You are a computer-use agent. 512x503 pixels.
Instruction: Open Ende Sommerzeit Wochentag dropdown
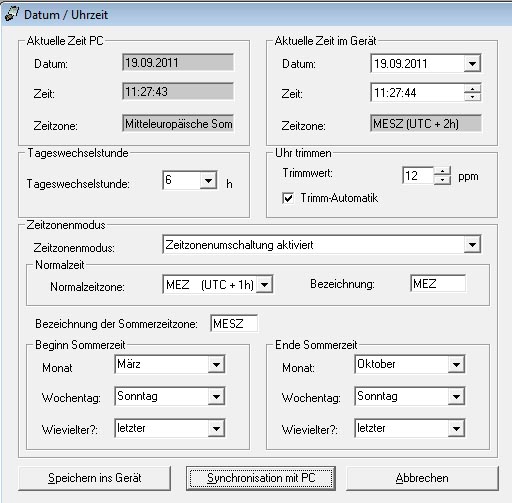point(456,396)
